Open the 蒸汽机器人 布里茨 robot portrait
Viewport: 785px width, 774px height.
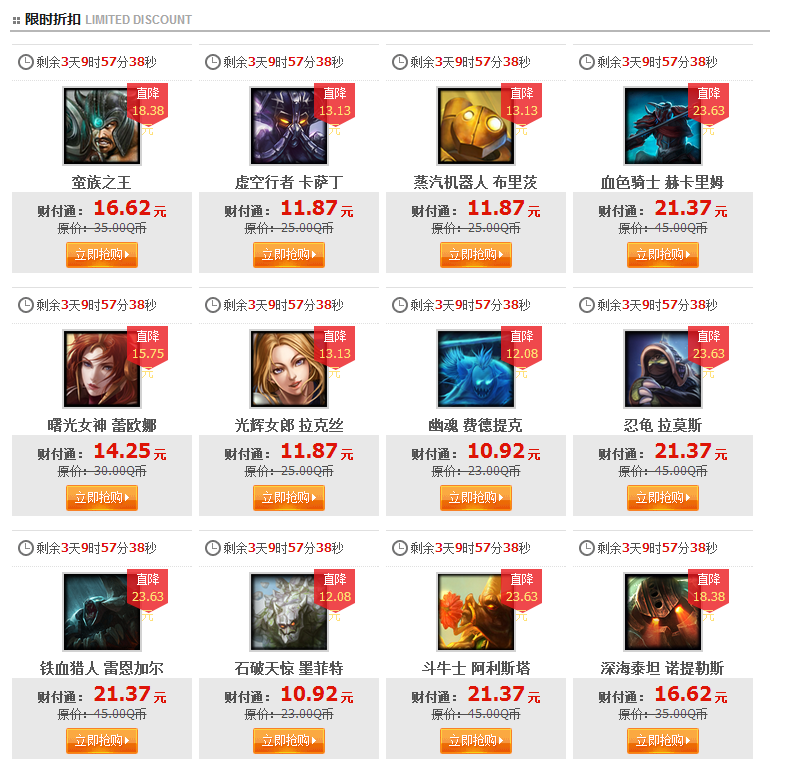coord(476,126)
